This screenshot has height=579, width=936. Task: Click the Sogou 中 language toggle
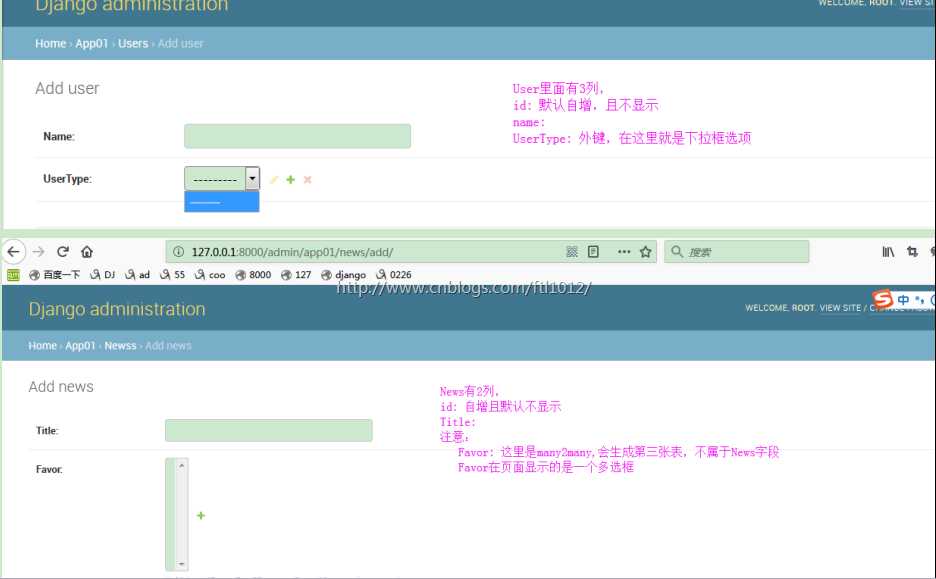pos(903,300)
